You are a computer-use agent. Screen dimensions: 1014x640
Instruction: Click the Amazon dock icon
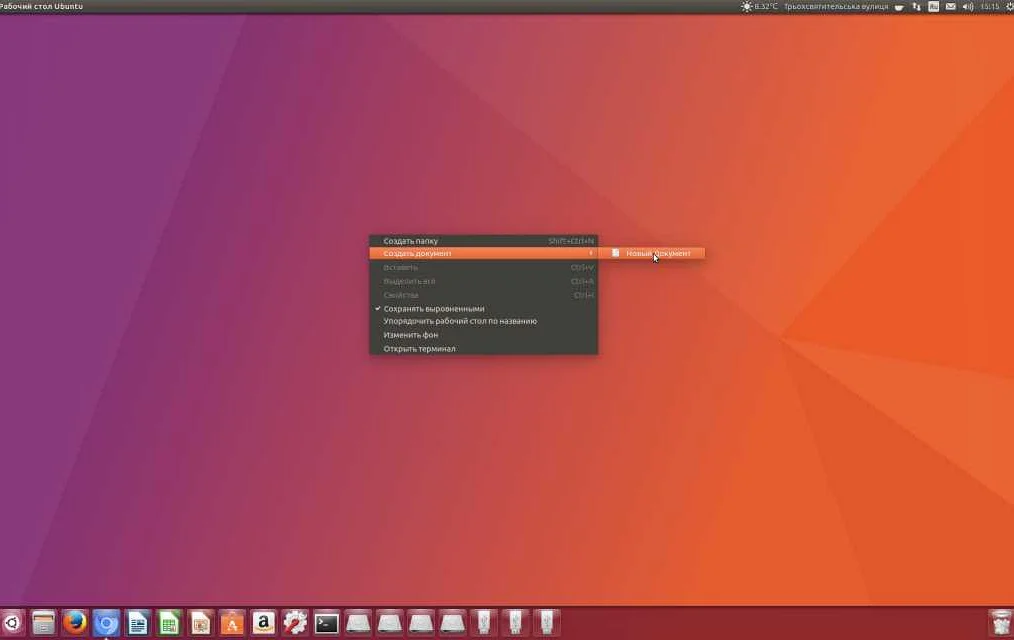pos(263,623)
